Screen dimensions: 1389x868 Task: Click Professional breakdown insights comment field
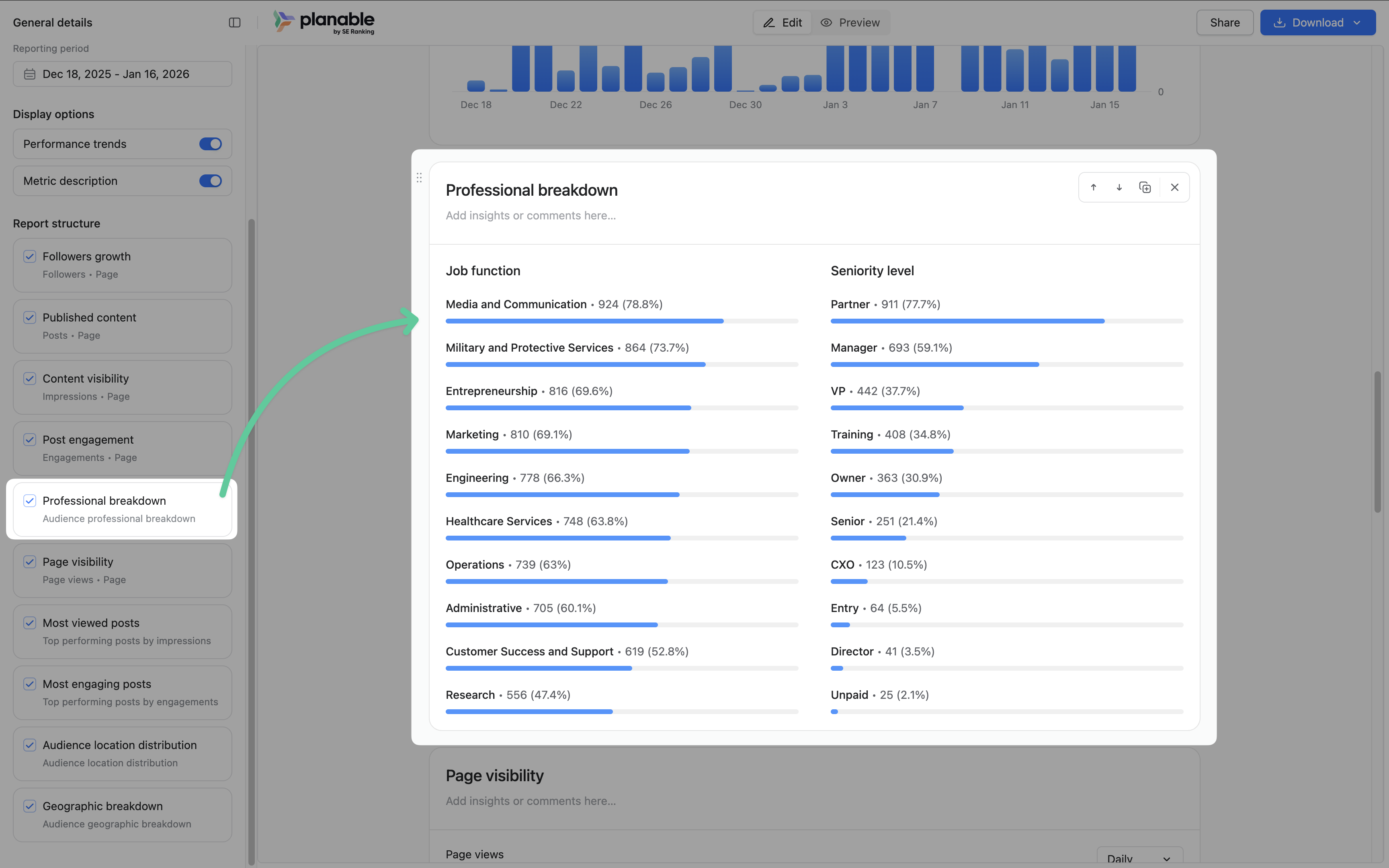pos(531,215)
